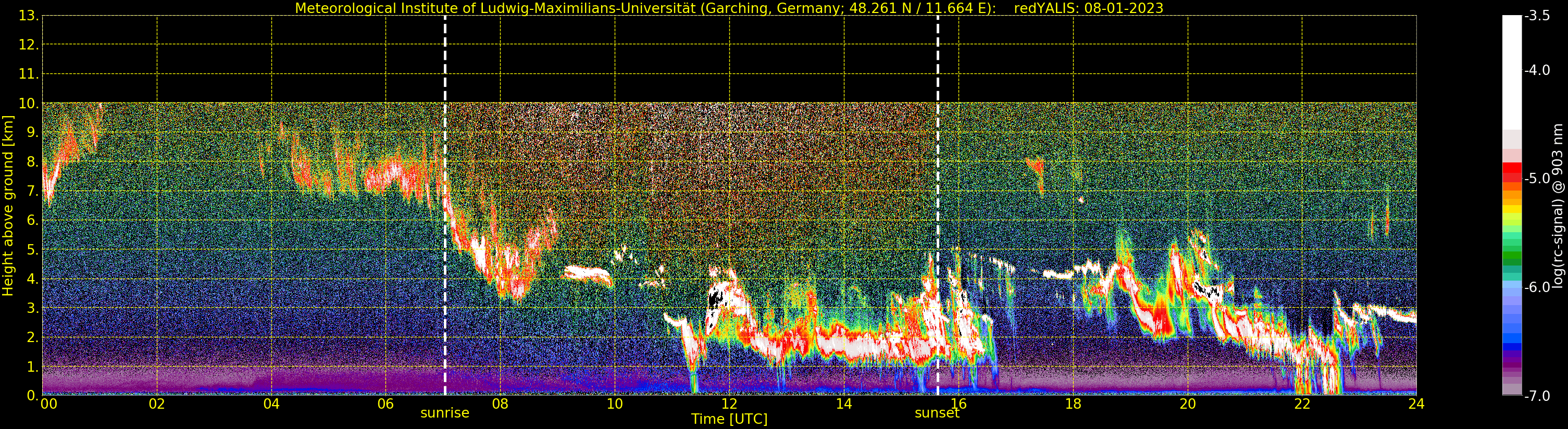Click the time axis tick label '20'
Screen dimensions: 1568x429
tap(1188, 403)
